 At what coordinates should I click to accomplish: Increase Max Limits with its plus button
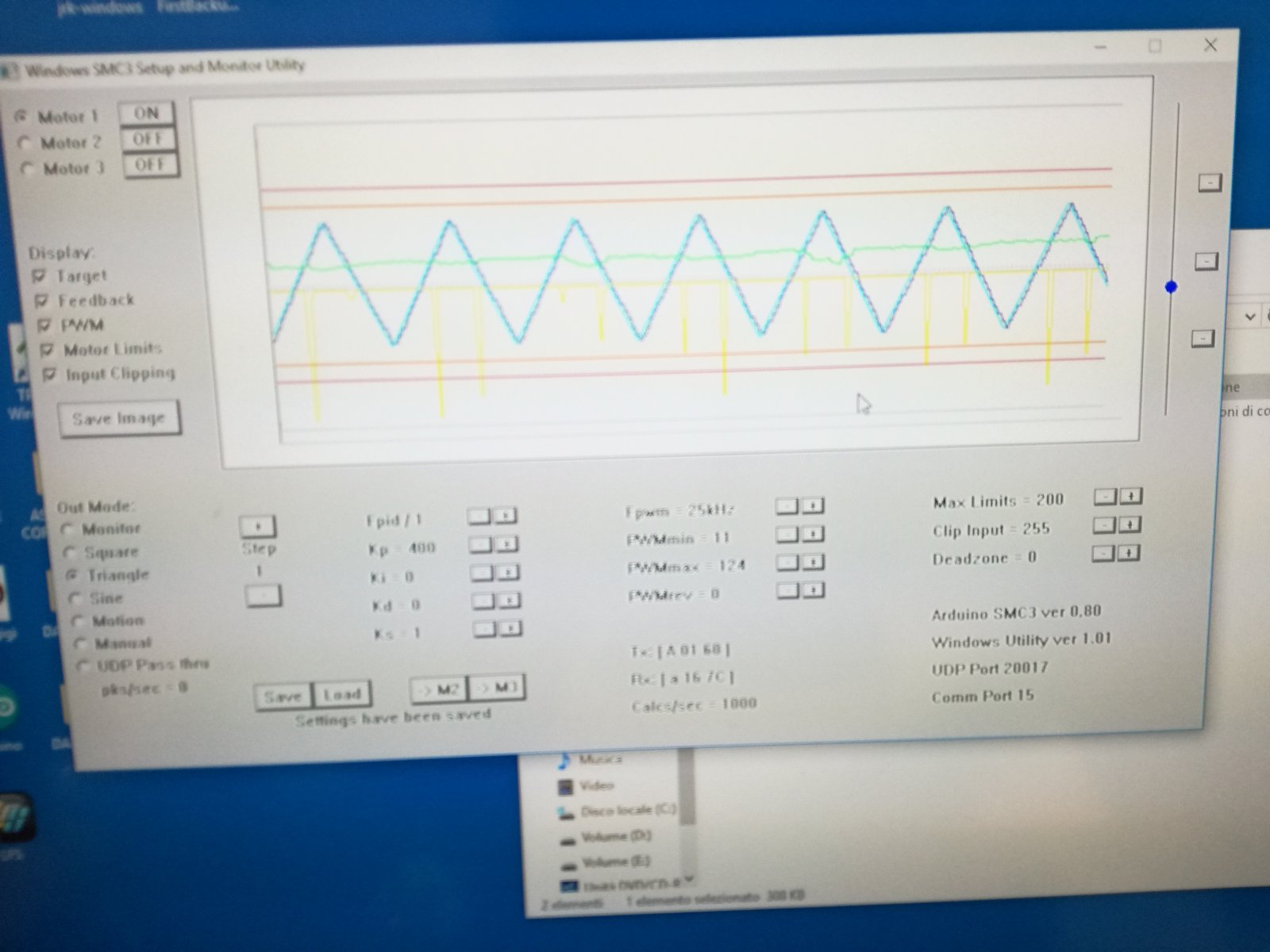click(1131, 497)
